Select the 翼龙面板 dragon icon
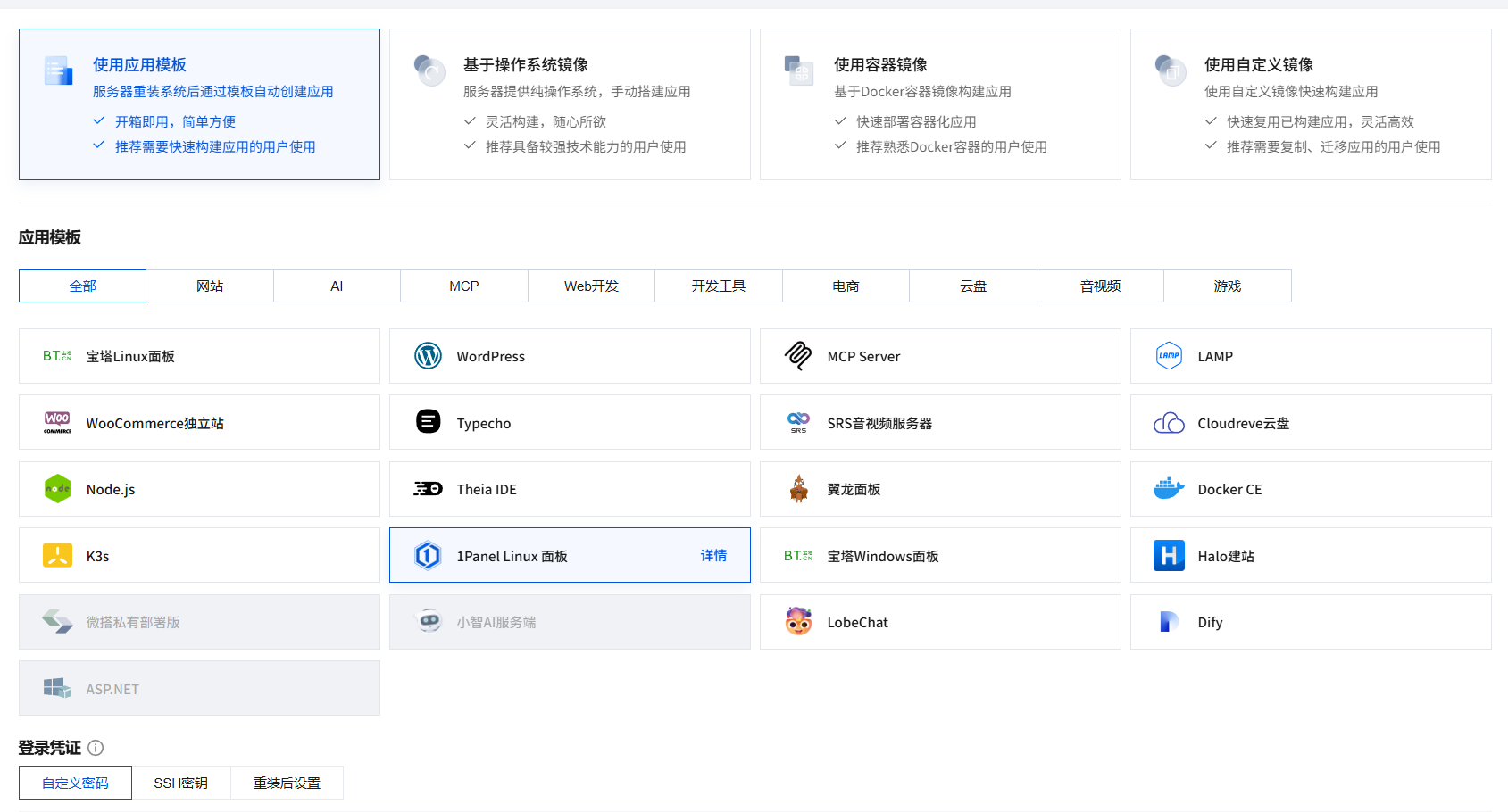Viewport: 1508px width, 812px height. (798, 489)
